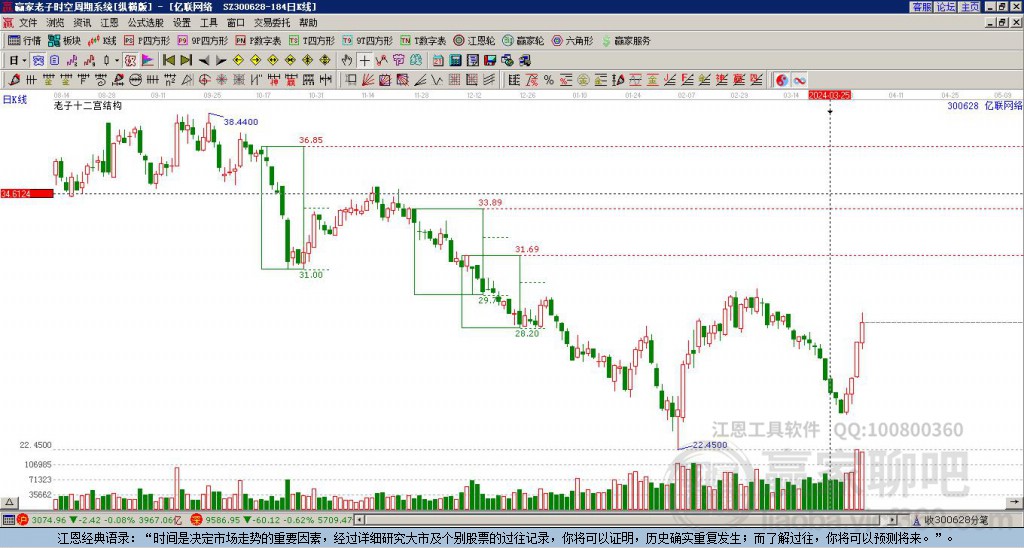Click the save floppy disk icon

click(x=490, y=61)
